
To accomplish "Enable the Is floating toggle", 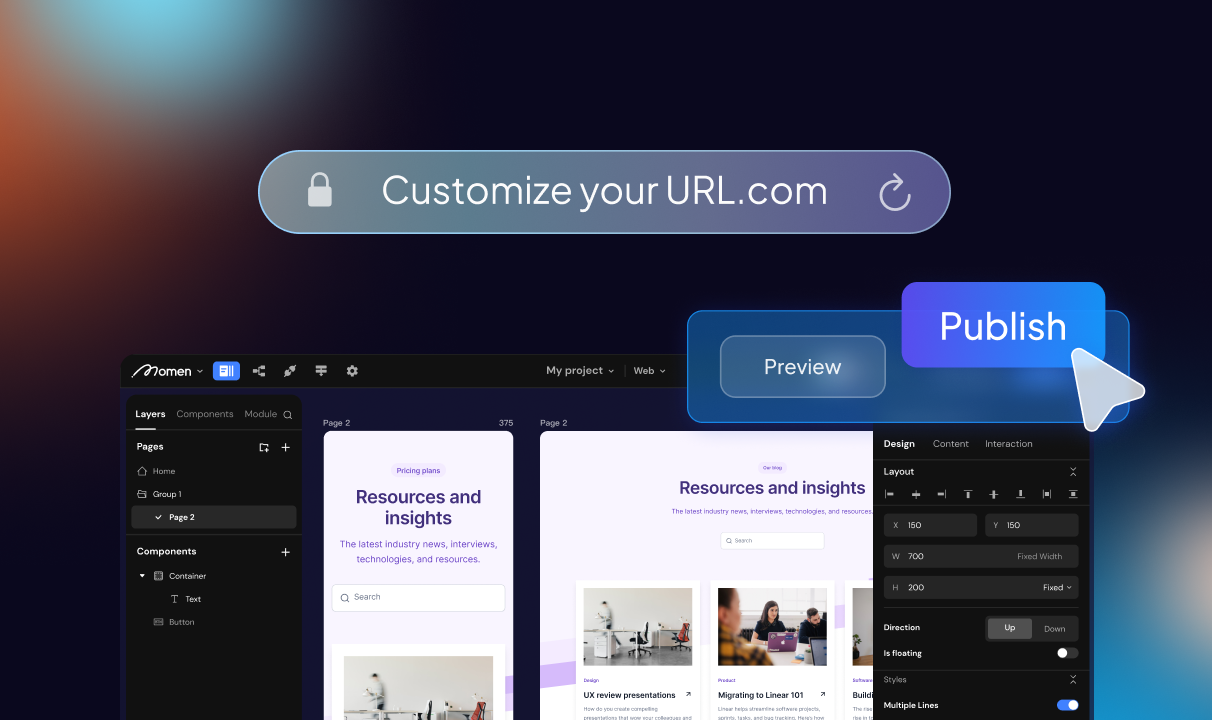I will 1067,653.
